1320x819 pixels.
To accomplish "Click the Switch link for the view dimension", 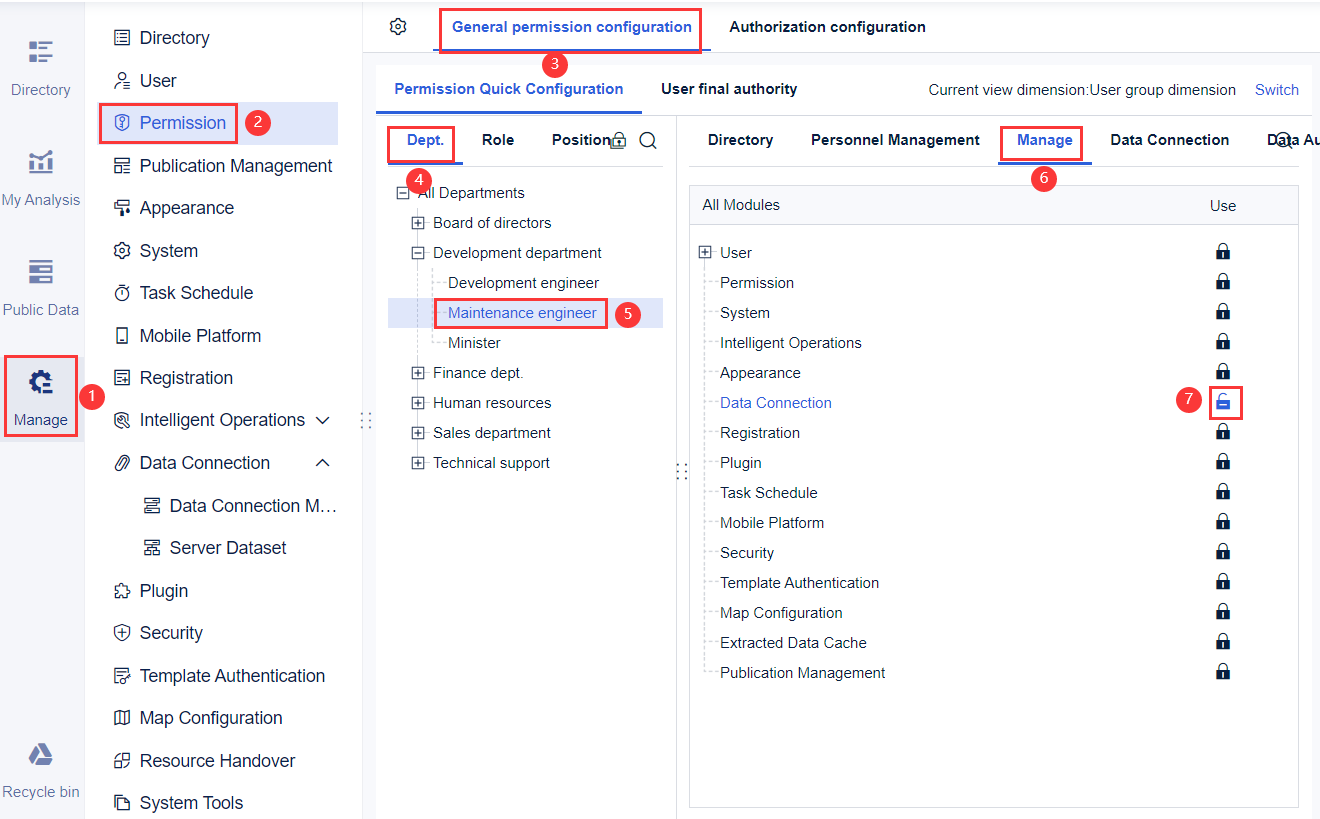I will click(x=1277, y=90).
